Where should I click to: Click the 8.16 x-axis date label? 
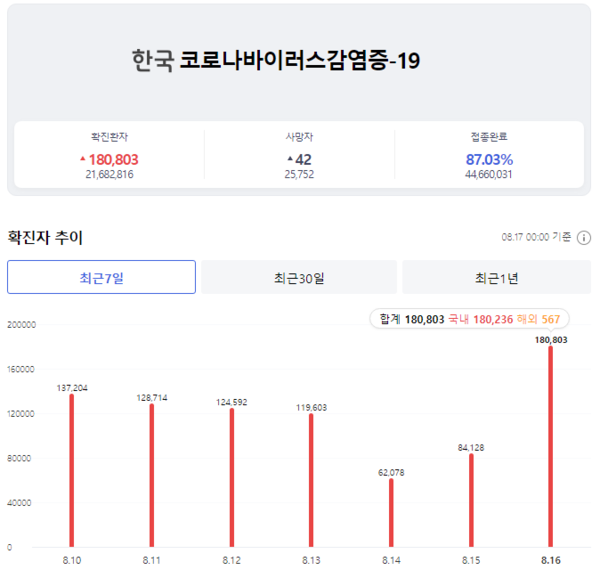click(551, 560)
